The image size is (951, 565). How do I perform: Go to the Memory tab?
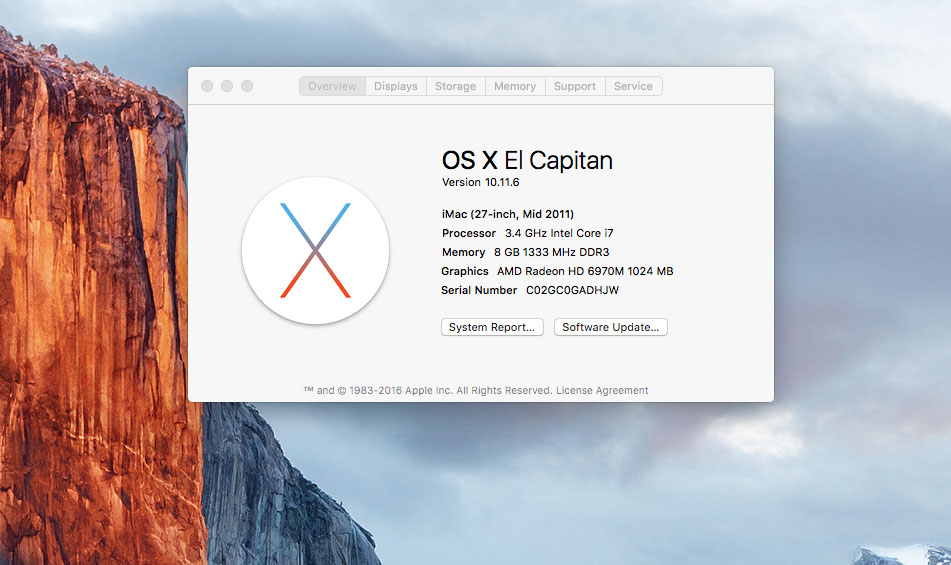pos(515,86)
